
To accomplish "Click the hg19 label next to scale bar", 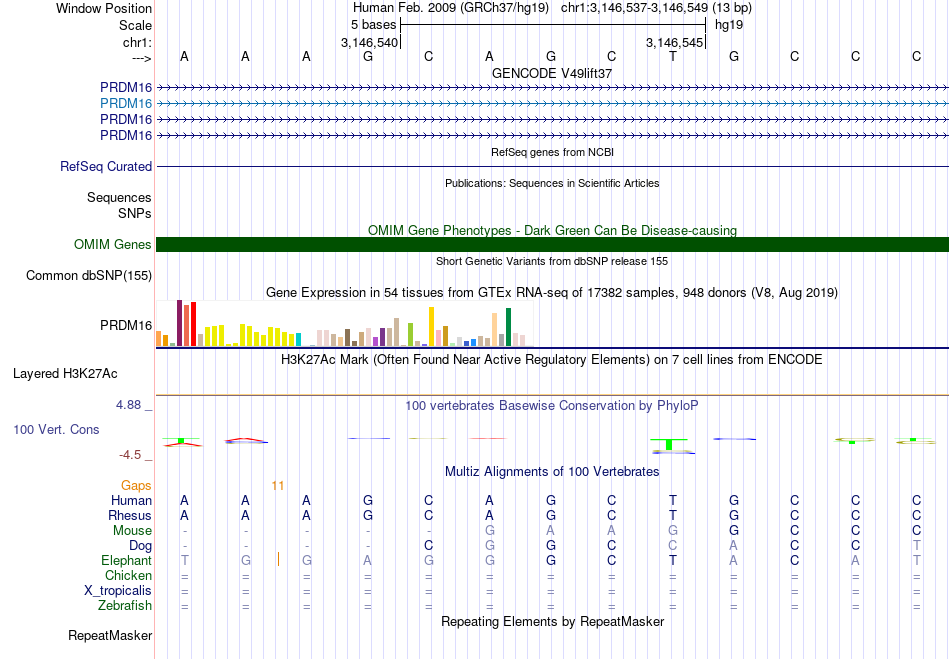I will (729, 25).
